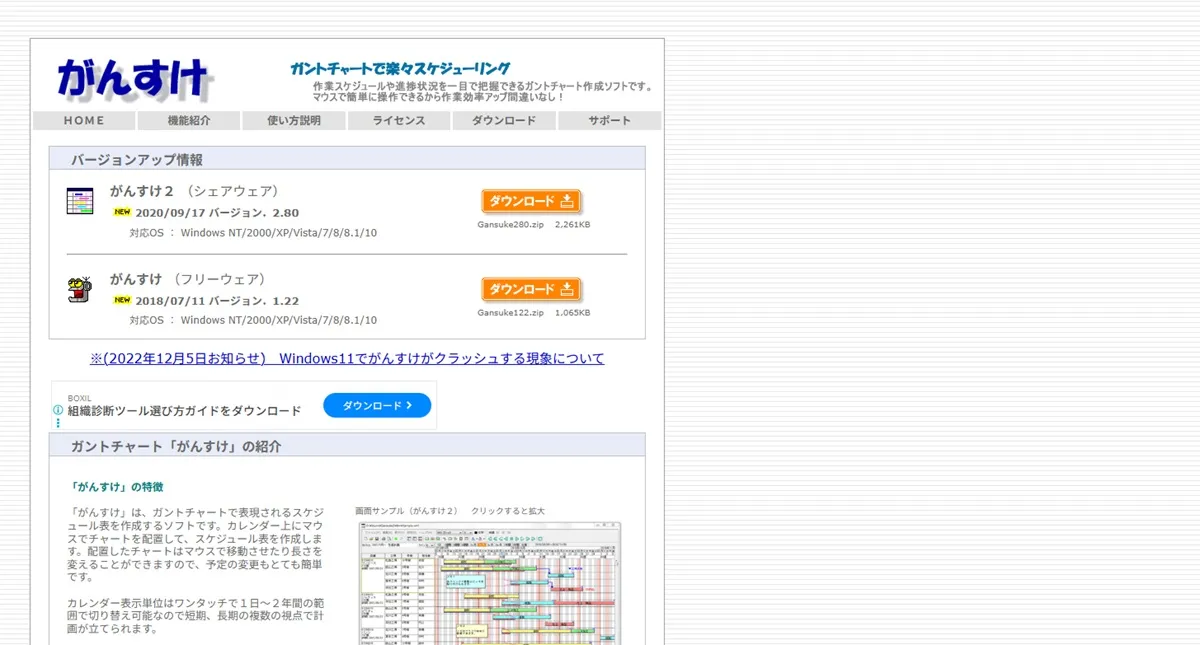Image resolution: width=1200 pixels, height=645 pixels.
Task: Click the ガントチャート「がんすけ」の紹介 header
Action: (x=347, y=446)
